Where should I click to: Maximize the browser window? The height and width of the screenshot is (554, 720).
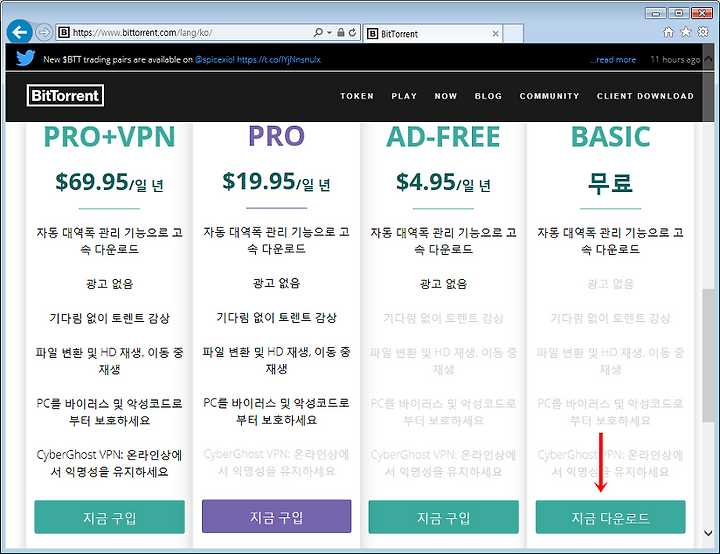[x=679, y=13]
